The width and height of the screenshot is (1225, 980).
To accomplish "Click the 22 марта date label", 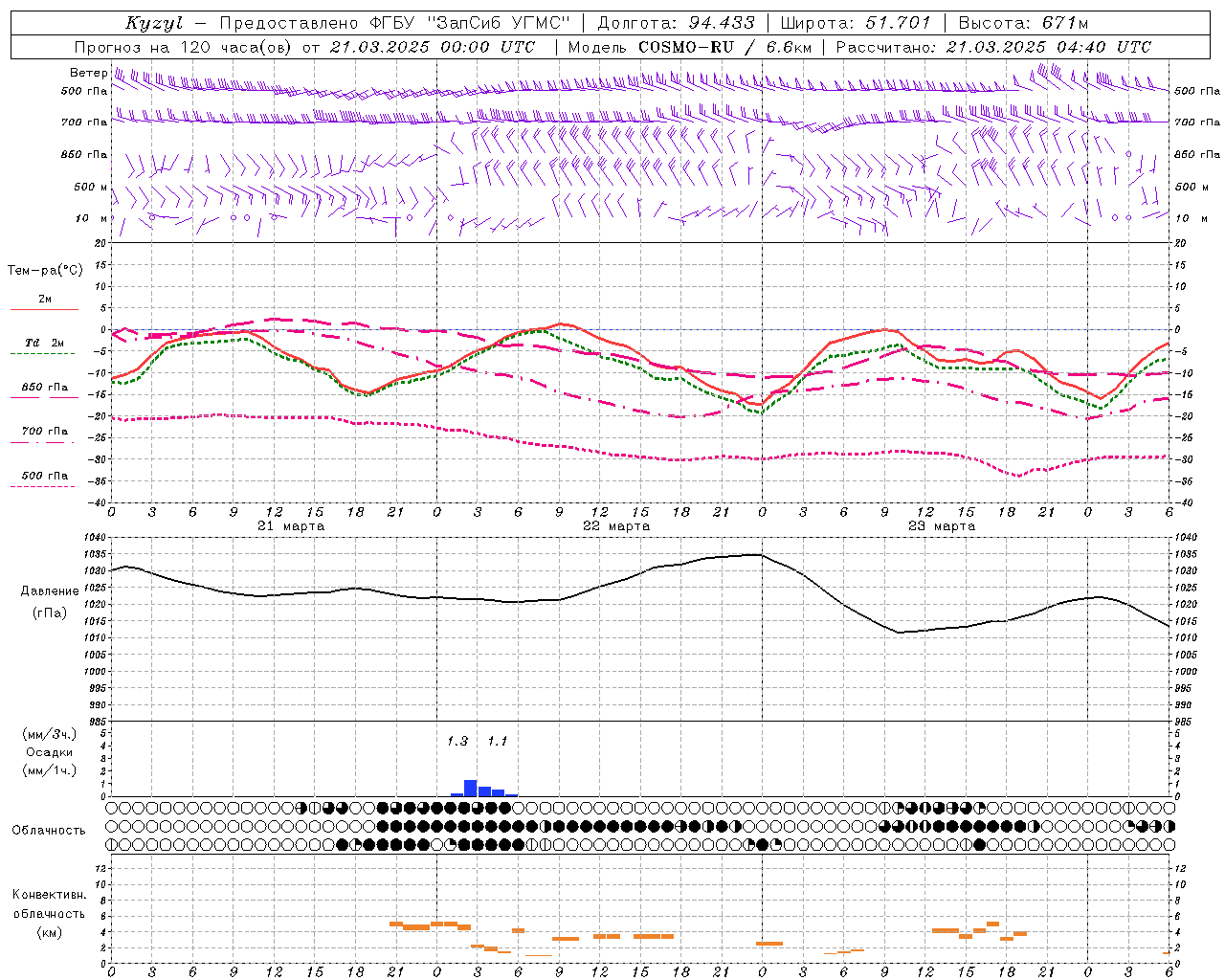I will (616, 526).
